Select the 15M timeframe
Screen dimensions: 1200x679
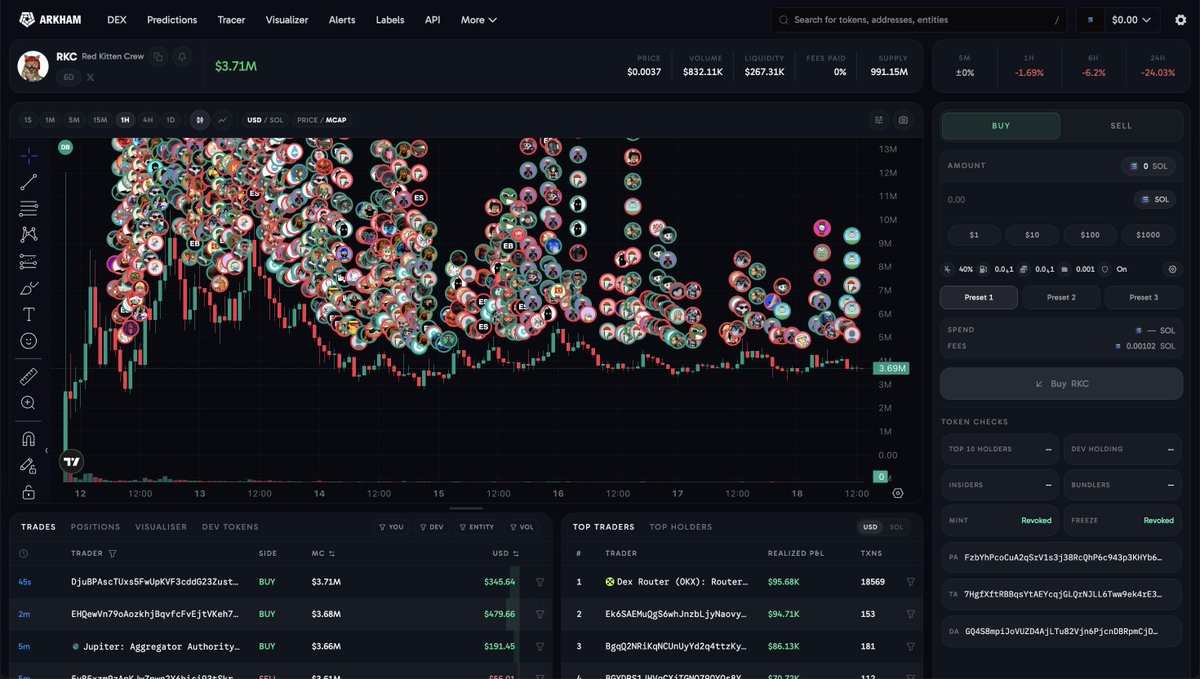(x=100, y=120)
